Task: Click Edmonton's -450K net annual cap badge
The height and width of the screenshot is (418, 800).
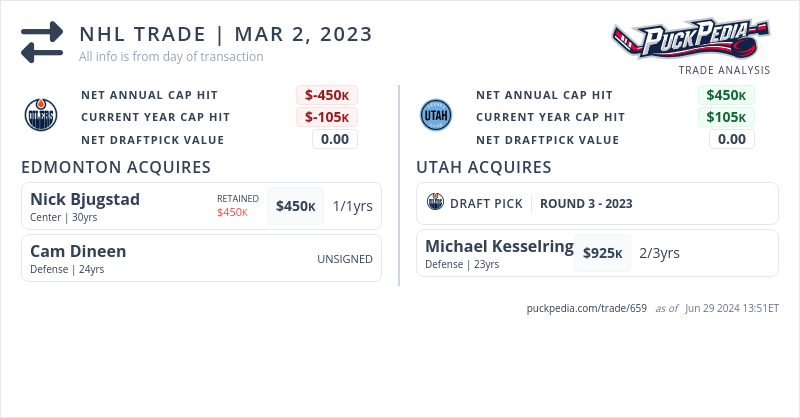Action: click(327, 95)
